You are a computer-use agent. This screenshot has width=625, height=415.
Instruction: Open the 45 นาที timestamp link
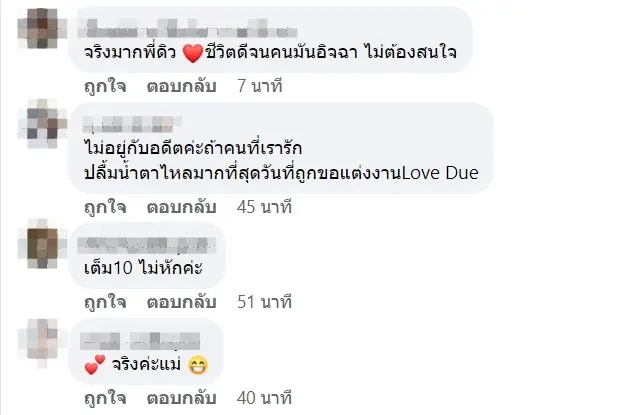click(x=262, y=209)
